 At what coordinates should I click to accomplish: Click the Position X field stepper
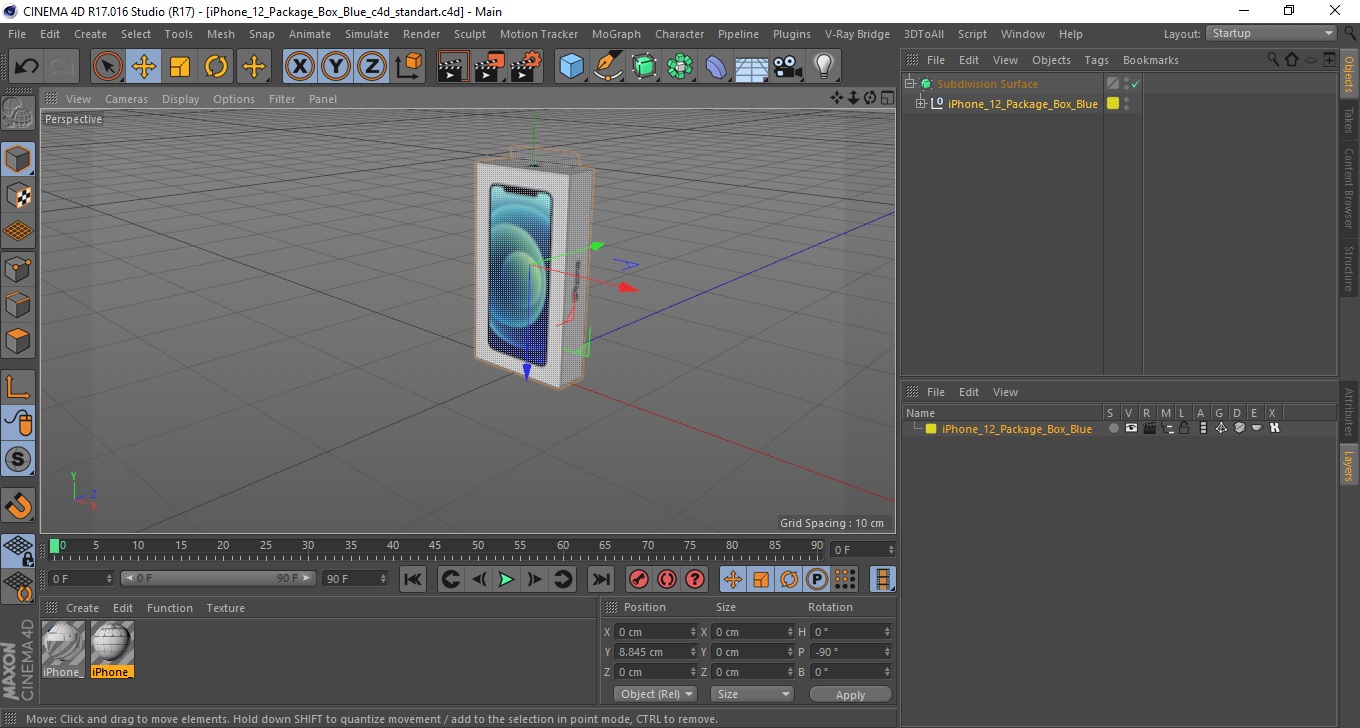click(x=694, y=632)
